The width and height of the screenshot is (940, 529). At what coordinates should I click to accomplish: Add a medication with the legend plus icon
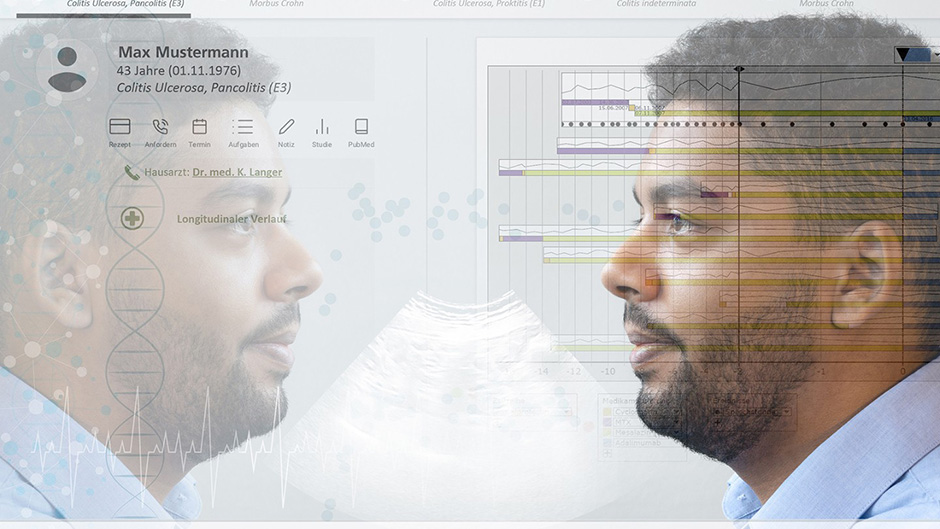coord(607,453)
